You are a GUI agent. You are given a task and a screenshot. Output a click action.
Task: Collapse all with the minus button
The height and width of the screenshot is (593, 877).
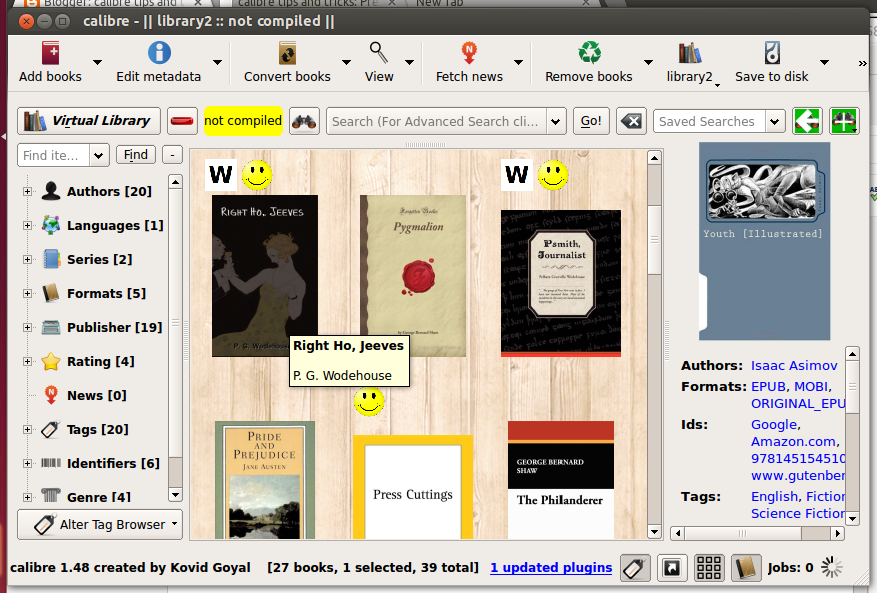pyautogui.click(x=172, y=154)
